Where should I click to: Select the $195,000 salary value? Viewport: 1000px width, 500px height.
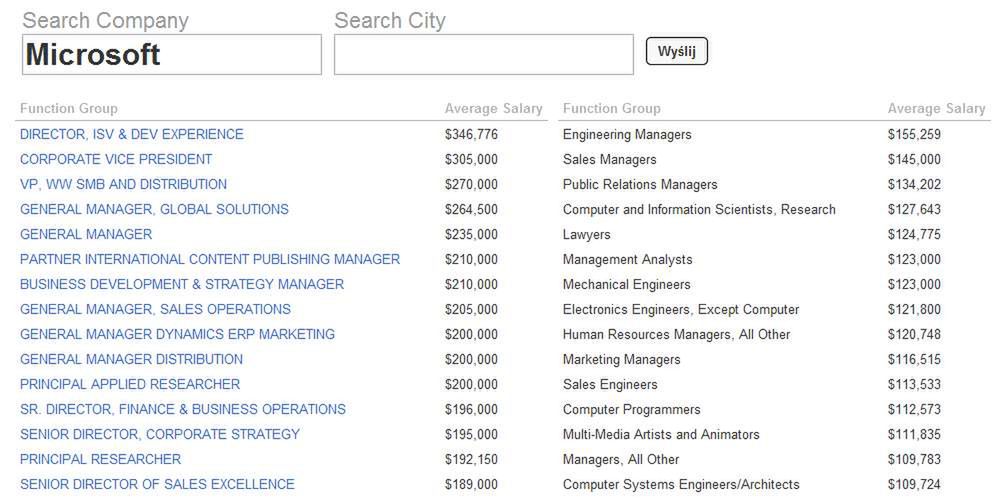(471, 434)
